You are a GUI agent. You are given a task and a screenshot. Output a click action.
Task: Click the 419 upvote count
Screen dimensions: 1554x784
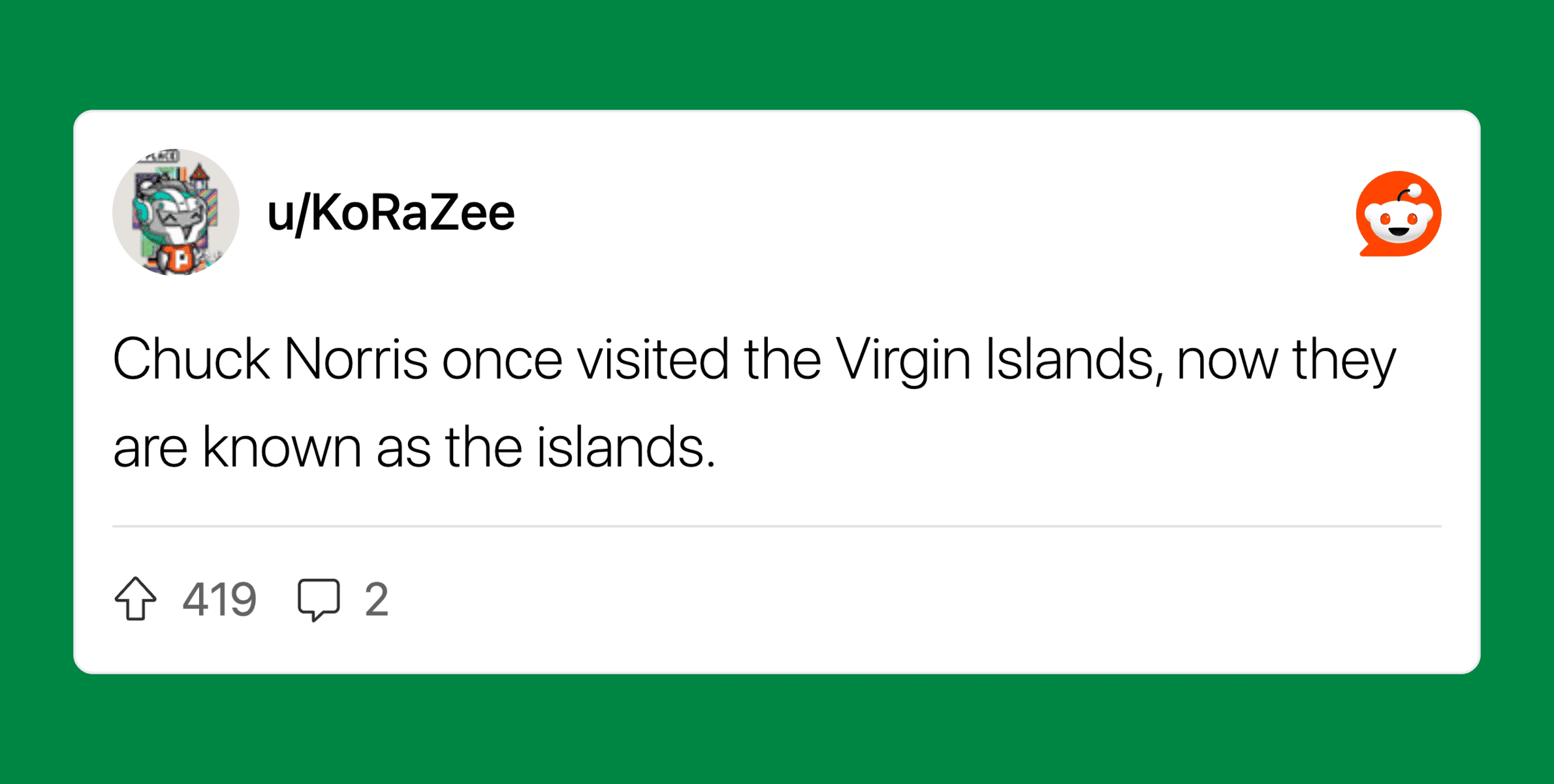(x=219, y=599)
